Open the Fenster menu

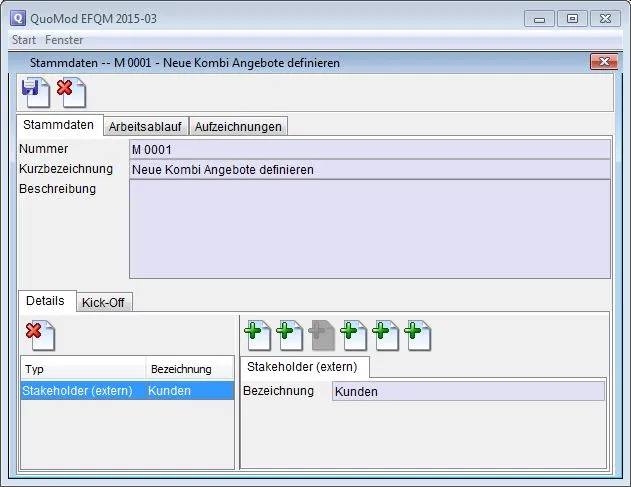(64, 40)
